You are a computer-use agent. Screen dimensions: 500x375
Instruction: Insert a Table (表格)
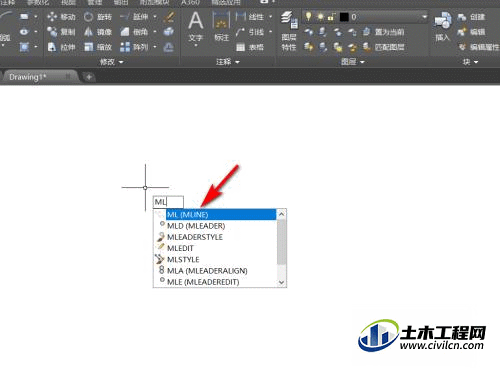[x=250, y=47]
